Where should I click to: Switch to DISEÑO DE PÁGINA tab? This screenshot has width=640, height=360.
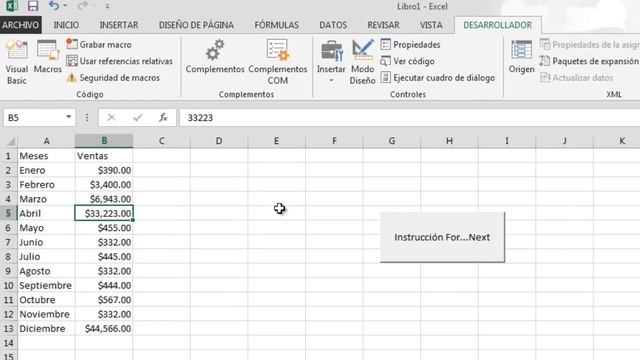click(196, 25)
